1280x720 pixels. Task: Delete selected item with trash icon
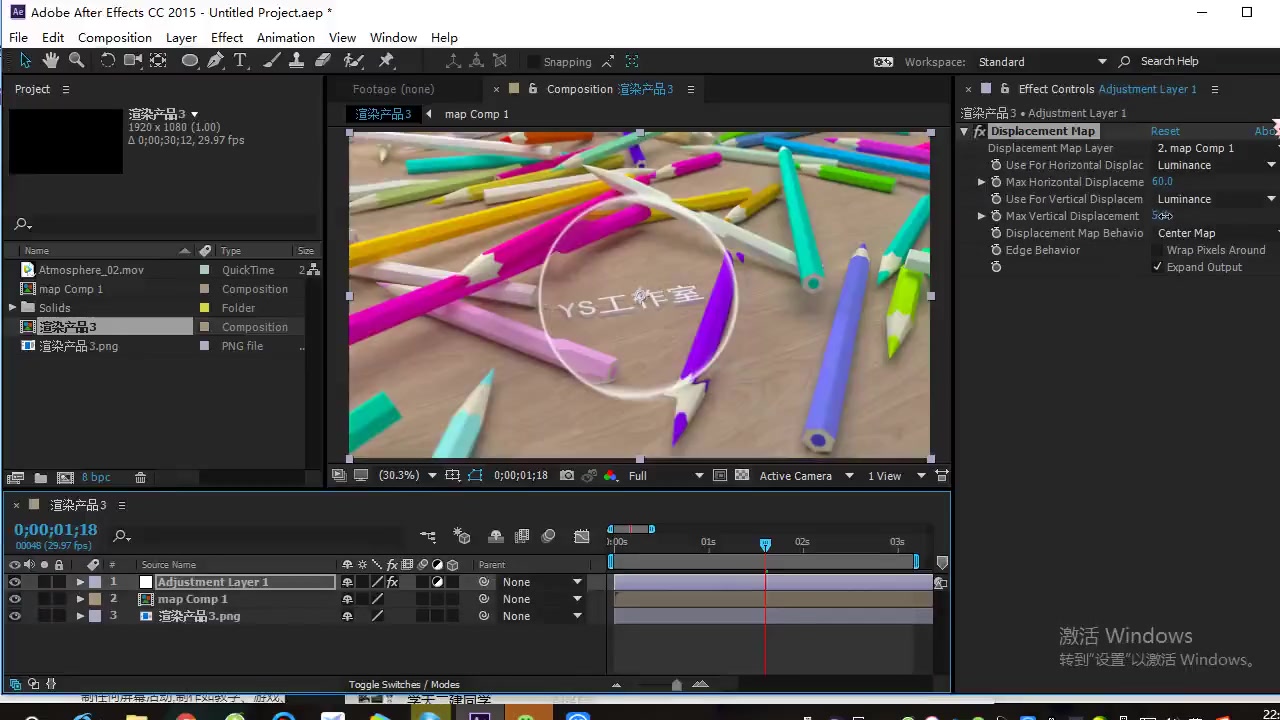pyautogui.click(x=141, y=478)
